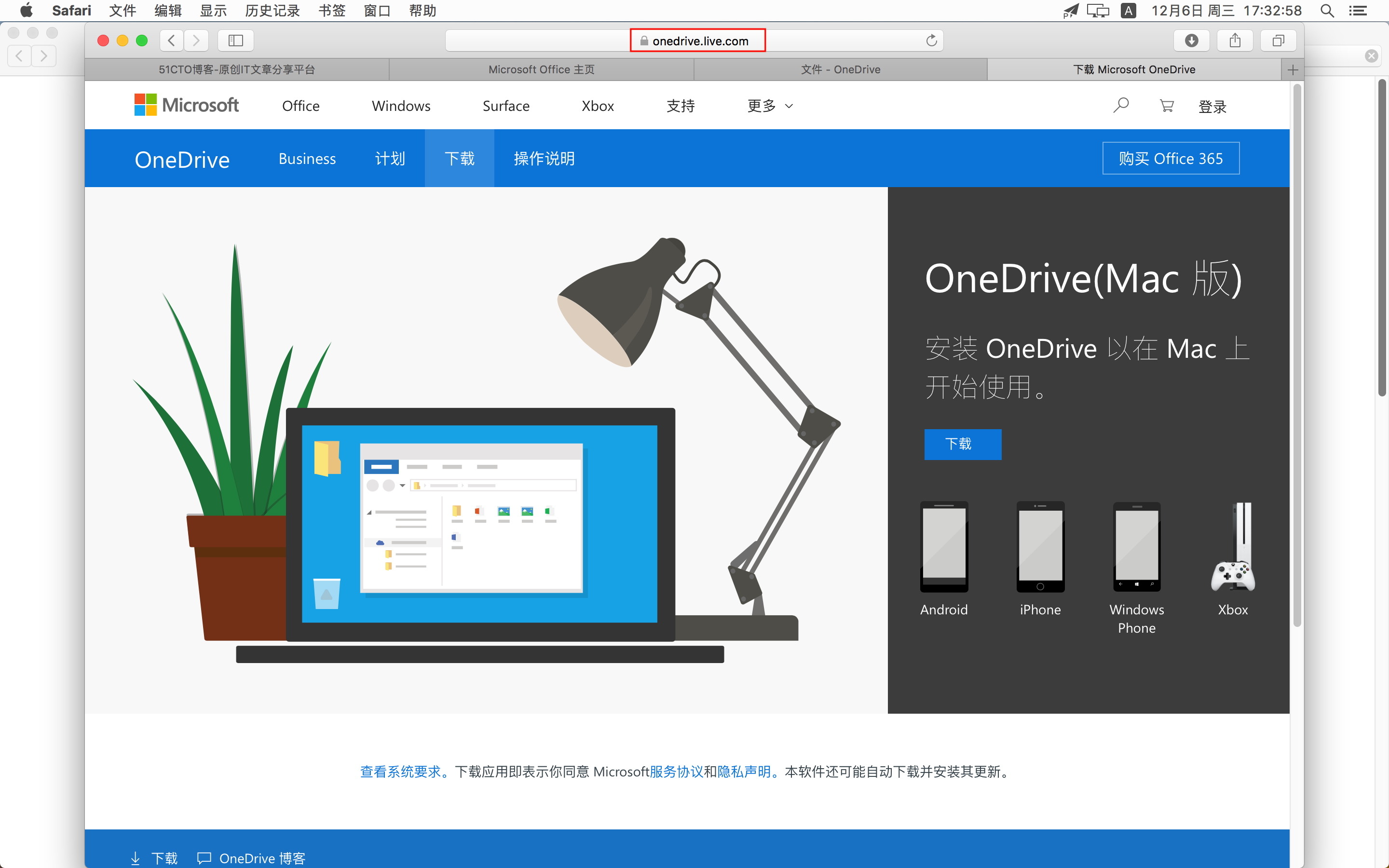
Task: Open the 历史记录 menu
Action: (x=272, y=10)
